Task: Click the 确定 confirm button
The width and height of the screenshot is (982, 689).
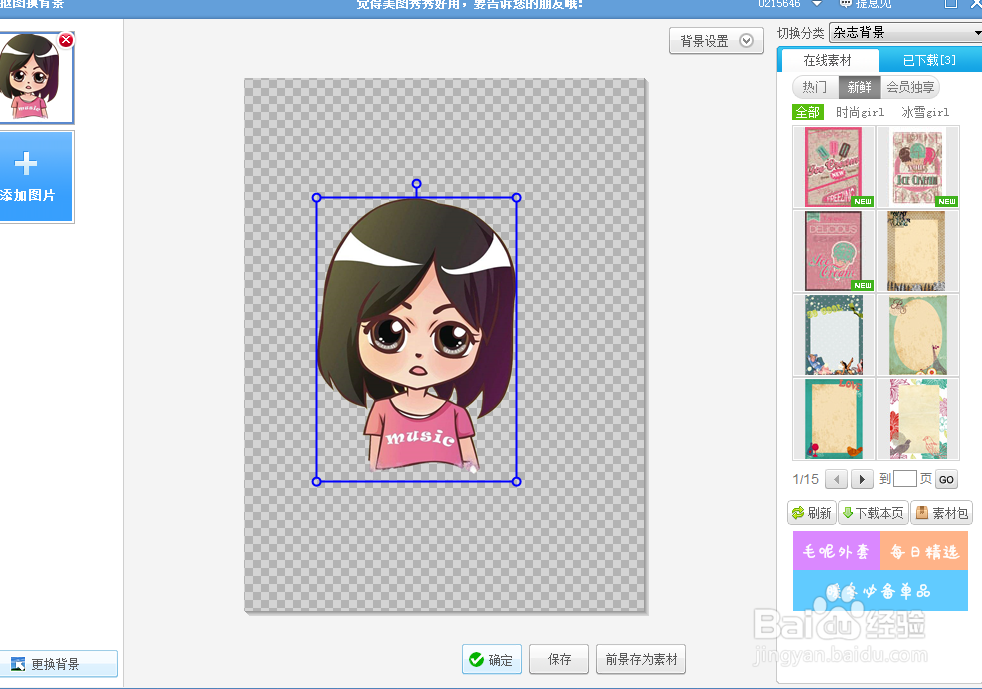Action: pos(492,660)
